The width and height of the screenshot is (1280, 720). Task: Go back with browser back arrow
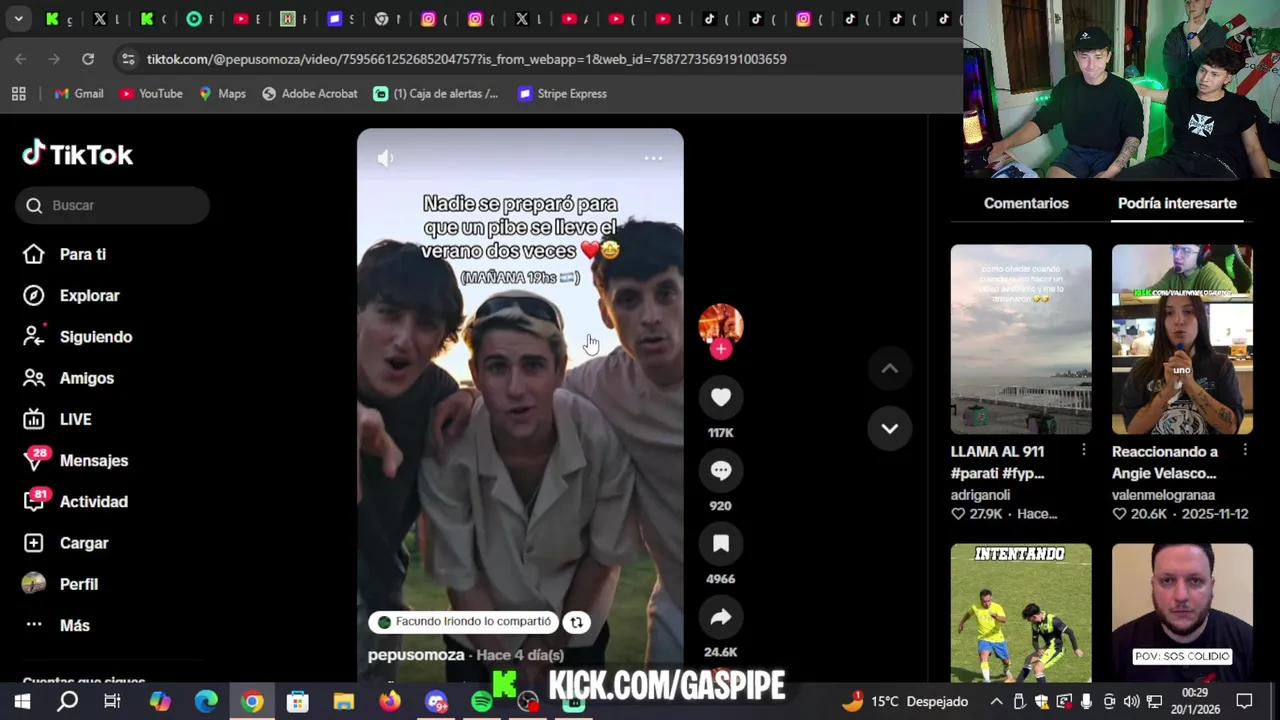[21, 59]
